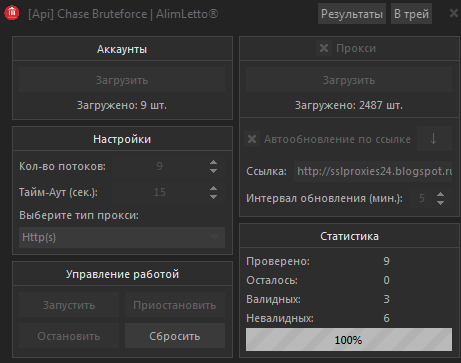Decrease the Кол-во потоков value with down arrow

point(214,171)
